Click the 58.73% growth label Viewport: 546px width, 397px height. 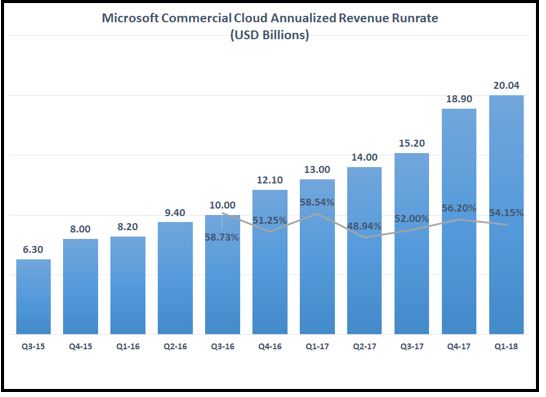[x=222, y=237]
